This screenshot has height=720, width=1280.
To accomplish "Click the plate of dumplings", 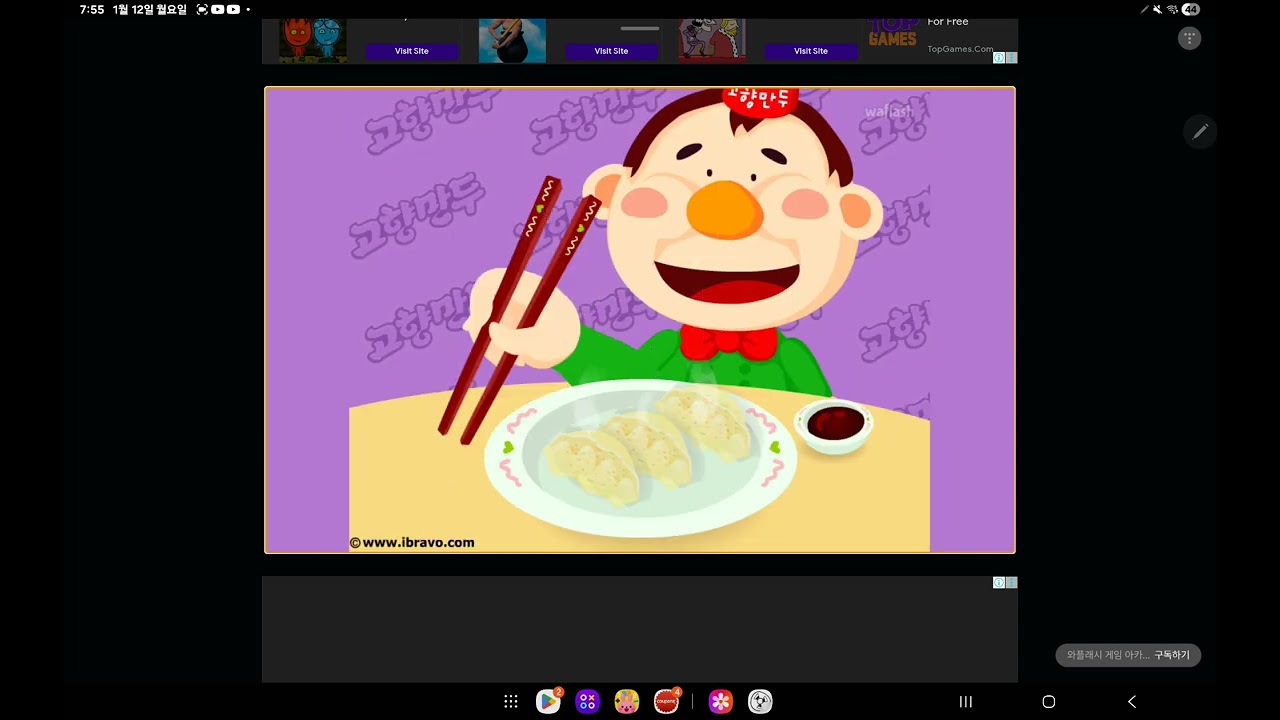I will (640, 458).
